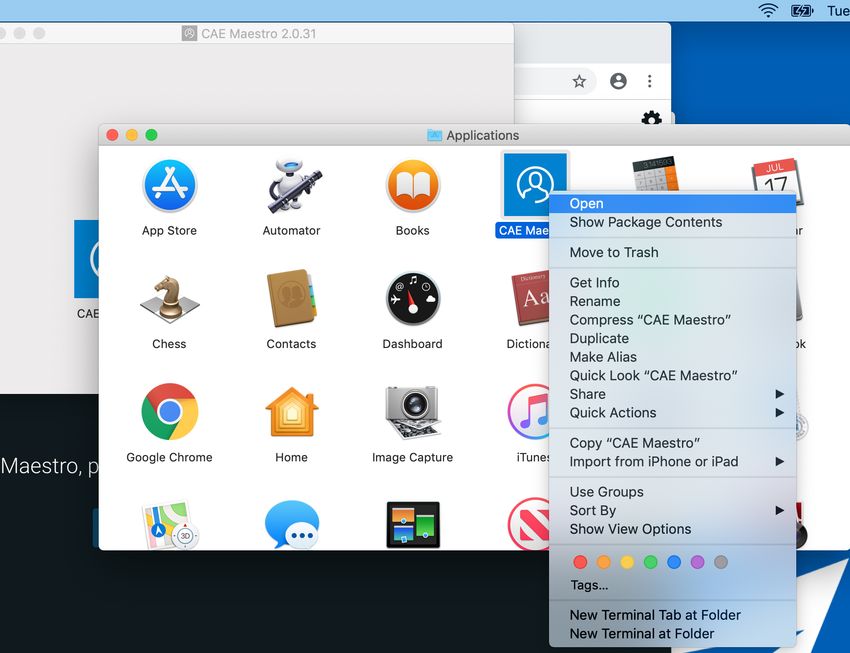
Task: Select the Dictionary app icon
Action: pyautogui.click(x=530, y=299)
